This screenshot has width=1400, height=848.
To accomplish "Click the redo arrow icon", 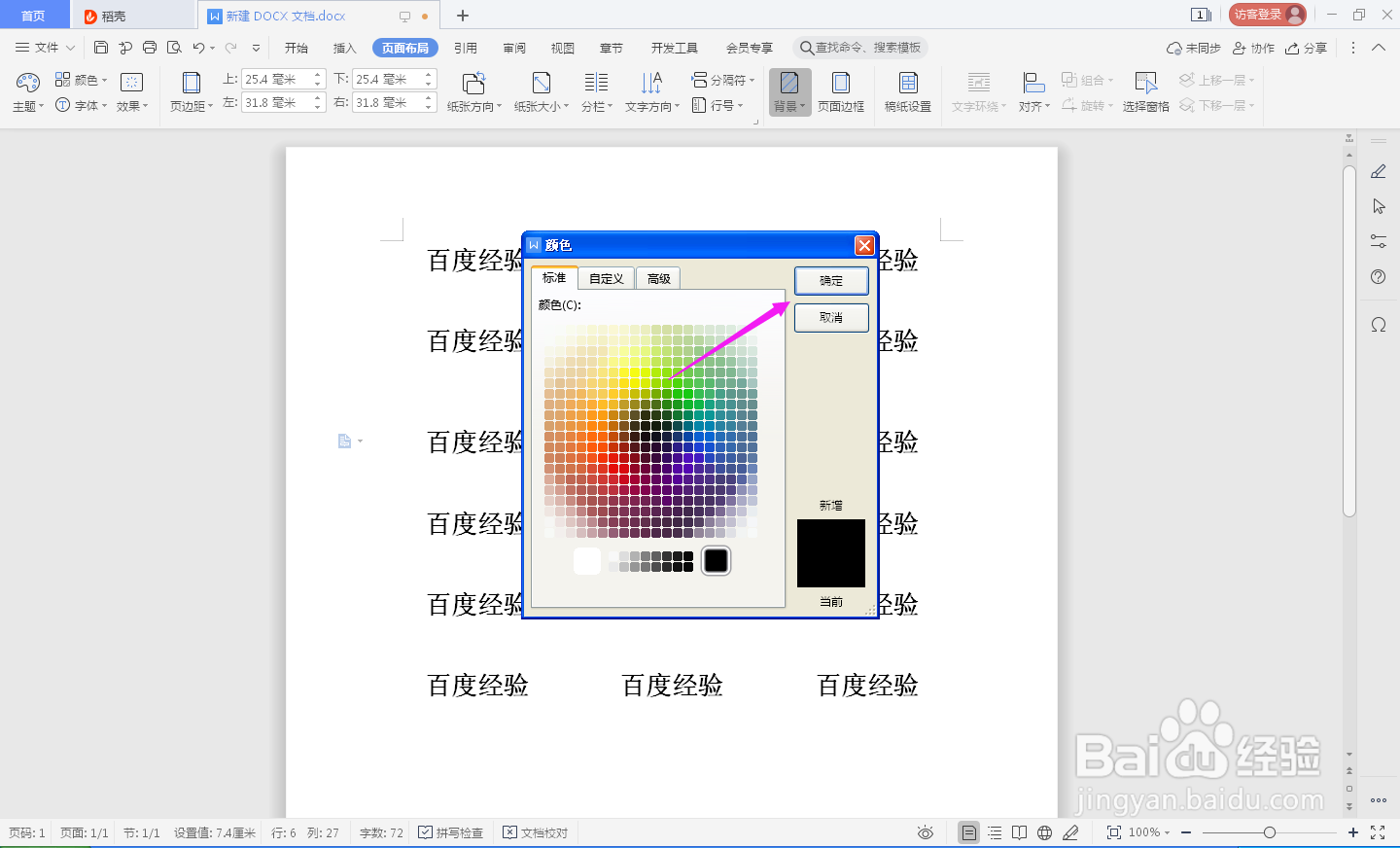I will (x=231, y=48).
